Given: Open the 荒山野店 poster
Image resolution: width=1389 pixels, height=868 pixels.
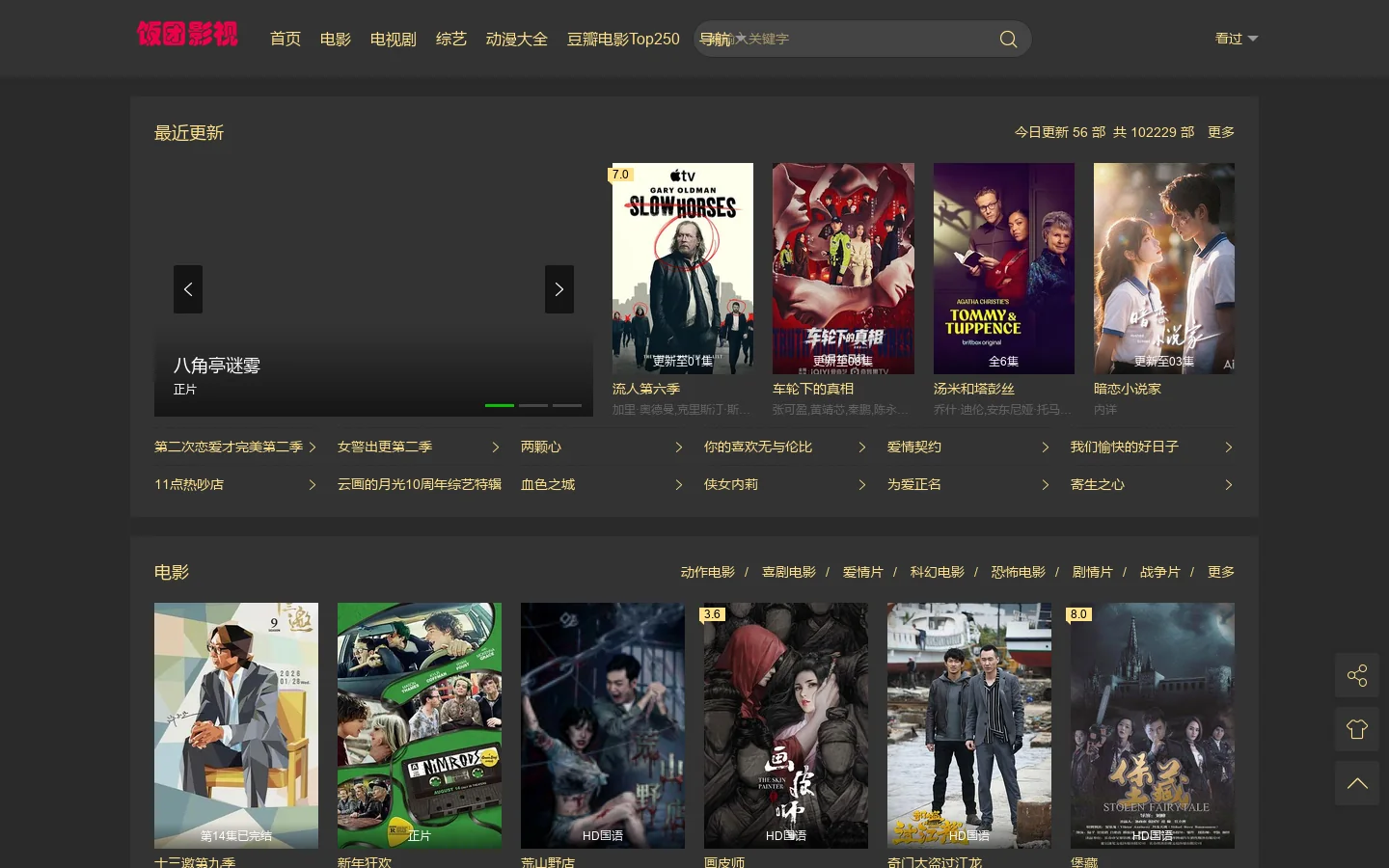Looking at the screenshot, I should tap(603, 725).
